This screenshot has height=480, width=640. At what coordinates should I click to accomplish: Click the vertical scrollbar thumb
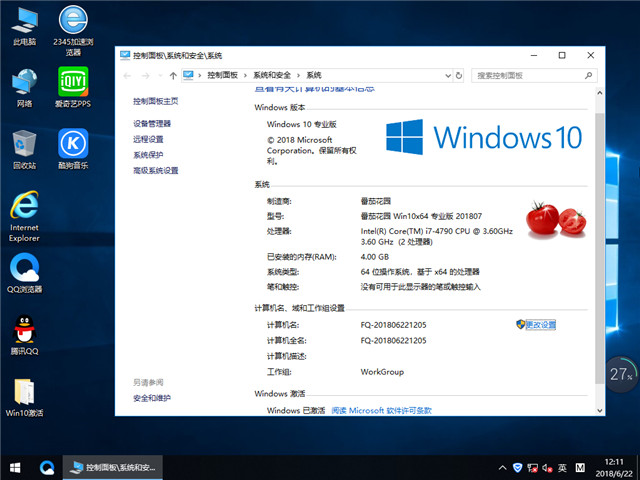(599, 248)
